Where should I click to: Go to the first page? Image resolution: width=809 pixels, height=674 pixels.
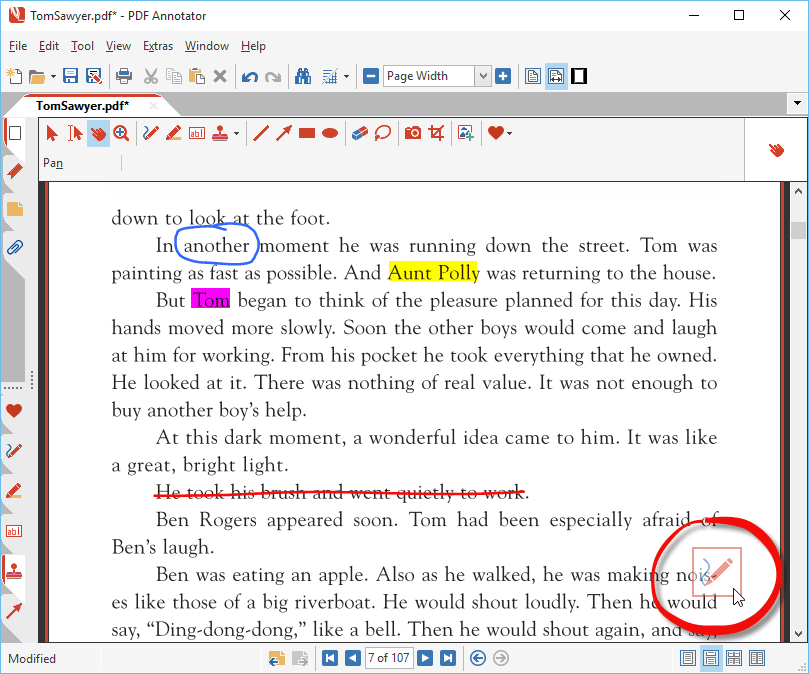330,658
